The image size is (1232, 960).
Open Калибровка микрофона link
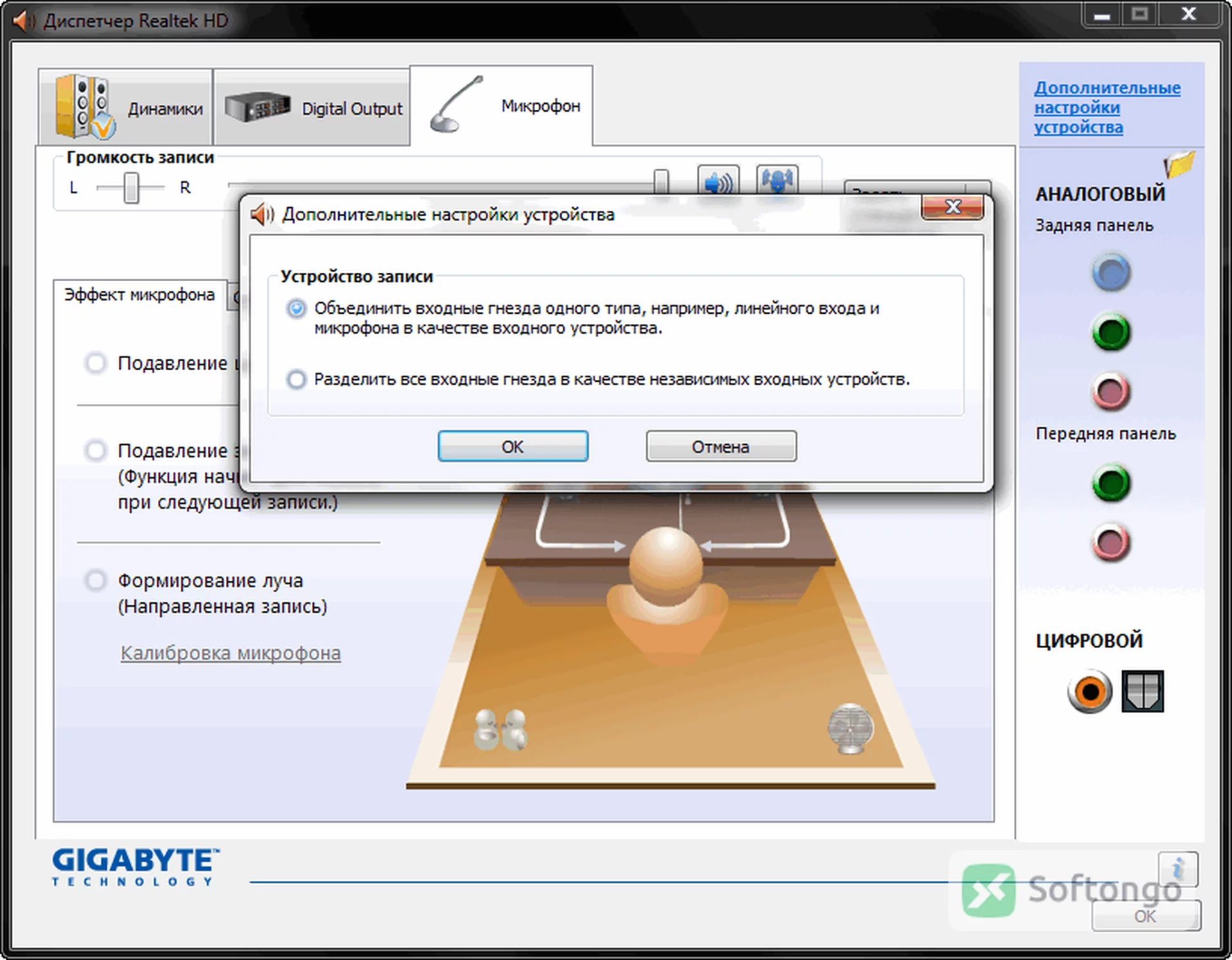tap(230, 653)
